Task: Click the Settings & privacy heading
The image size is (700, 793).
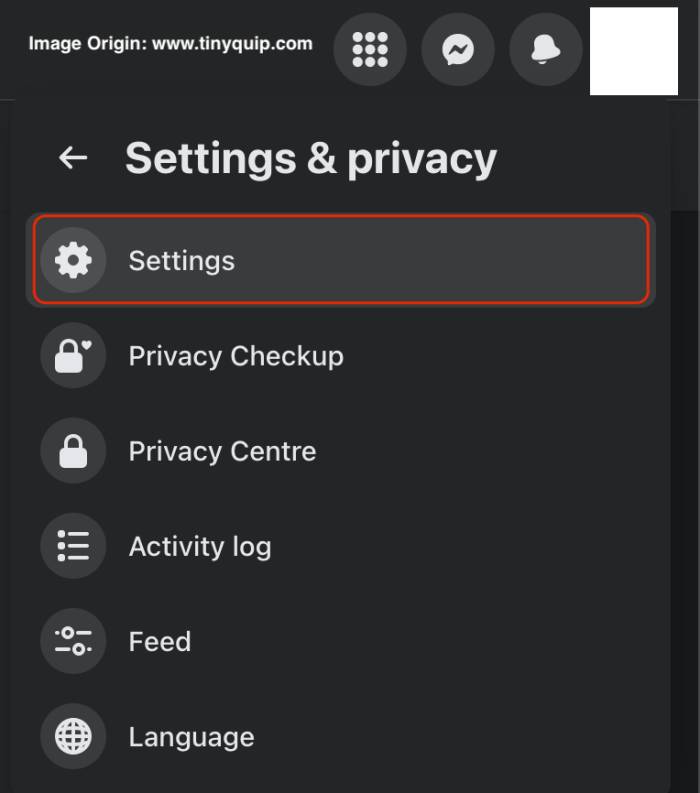Action: click(310, 158)
